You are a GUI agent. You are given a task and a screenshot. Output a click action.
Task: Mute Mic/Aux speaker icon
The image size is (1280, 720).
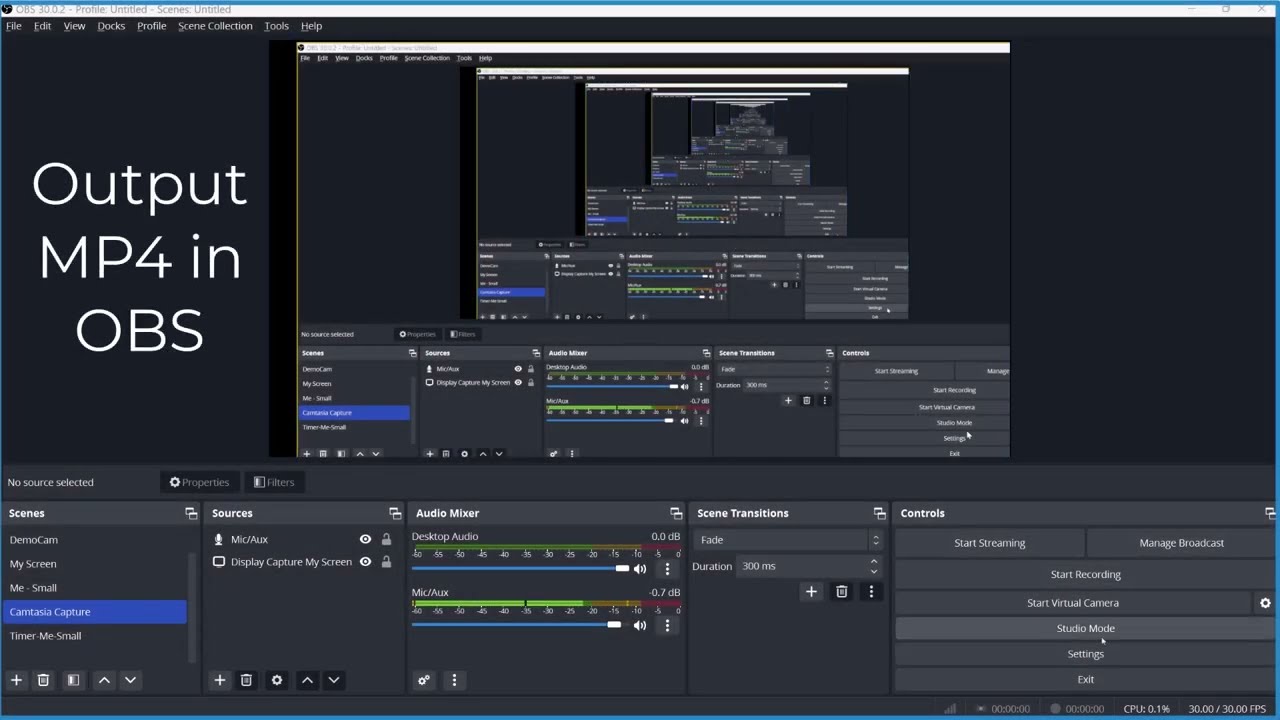640,625
